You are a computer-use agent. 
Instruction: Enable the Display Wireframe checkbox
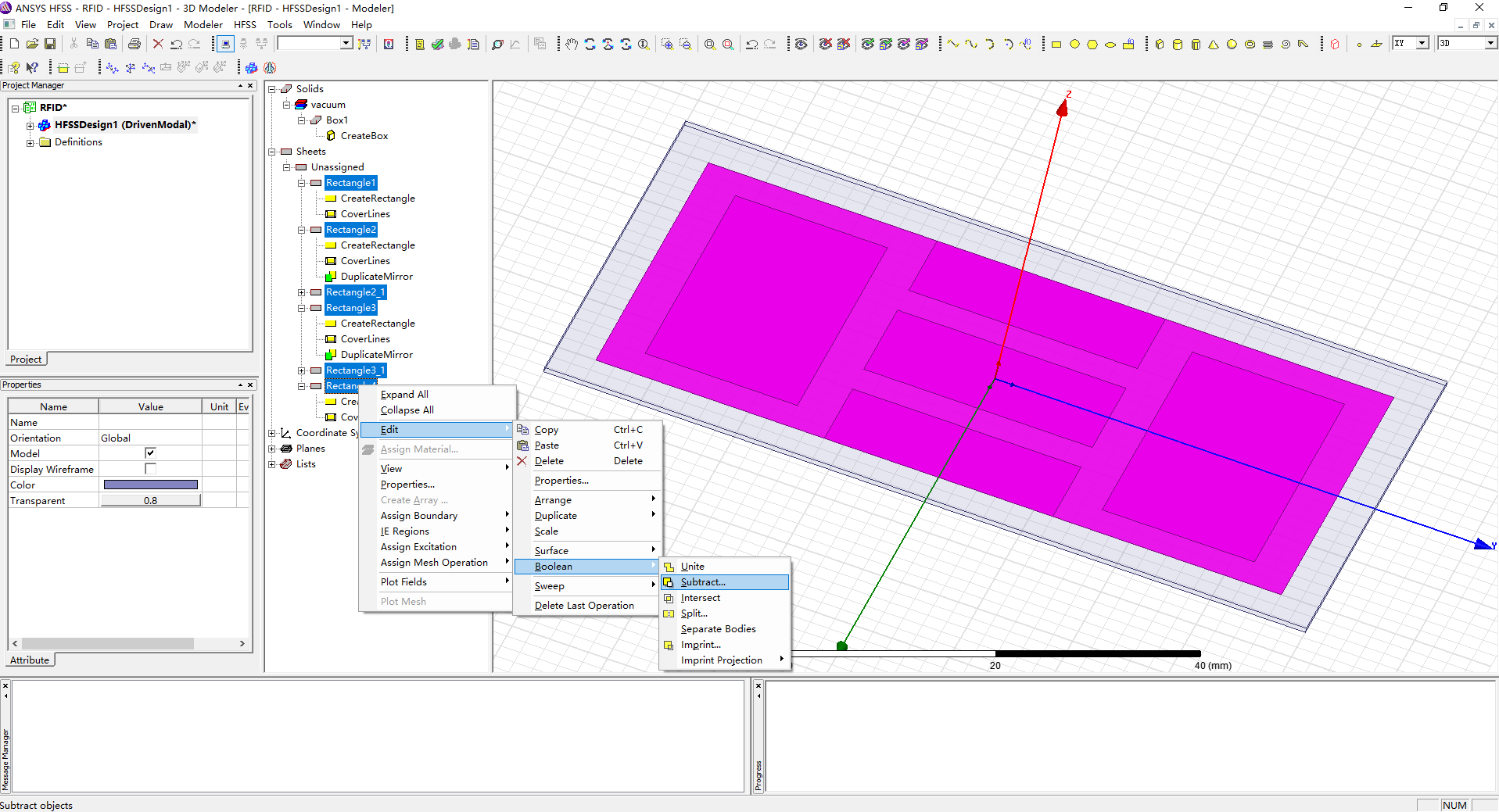[150, 469]
